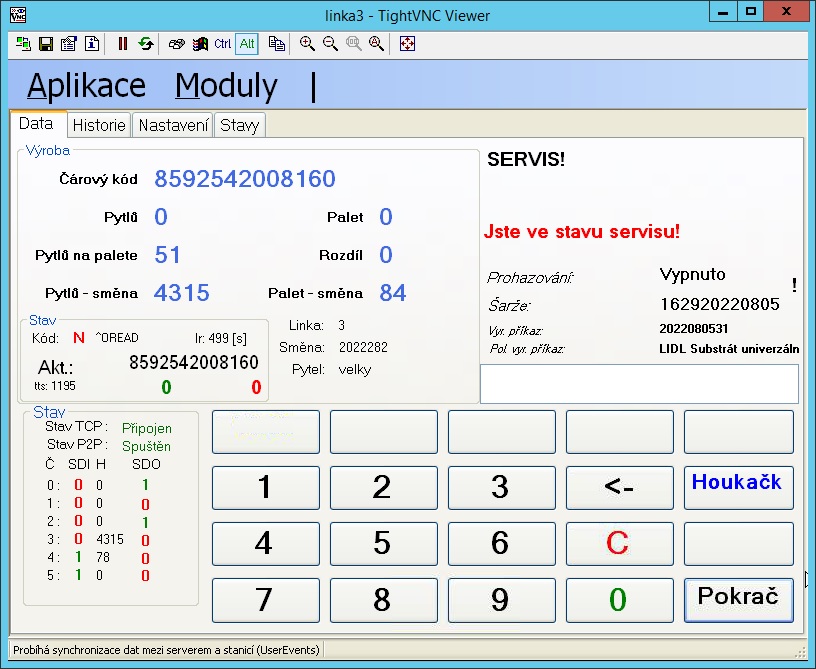Image resolution: width=816 pixels, height=669 pixels.
Task: Expand the Moduly menu
Action: pyautogui.click(x=226, y=86)
